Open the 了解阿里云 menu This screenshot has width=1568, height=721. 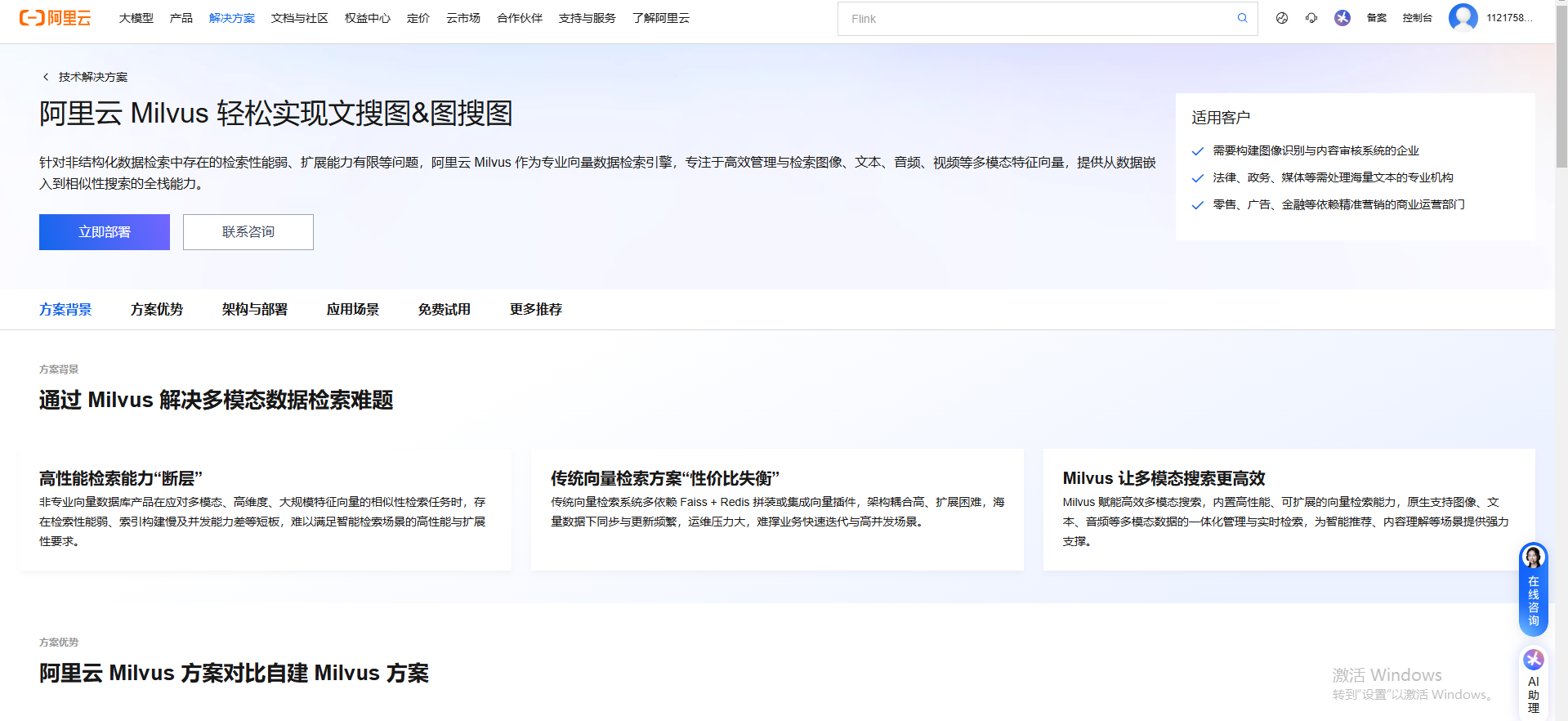tap(660, 18)
